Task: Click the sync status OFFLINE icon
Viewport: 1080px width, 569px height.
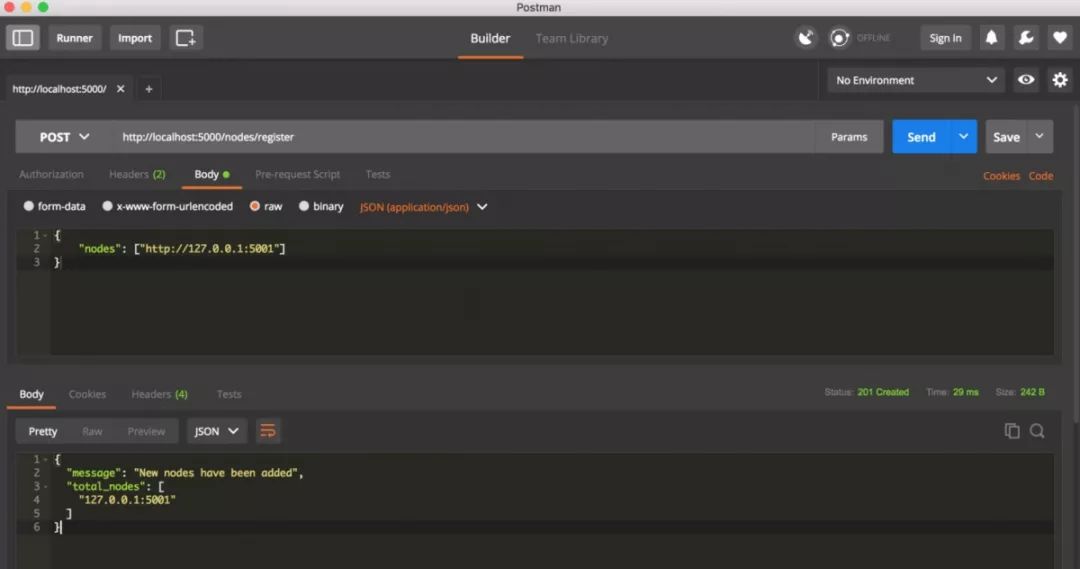Action: point(839,38)
